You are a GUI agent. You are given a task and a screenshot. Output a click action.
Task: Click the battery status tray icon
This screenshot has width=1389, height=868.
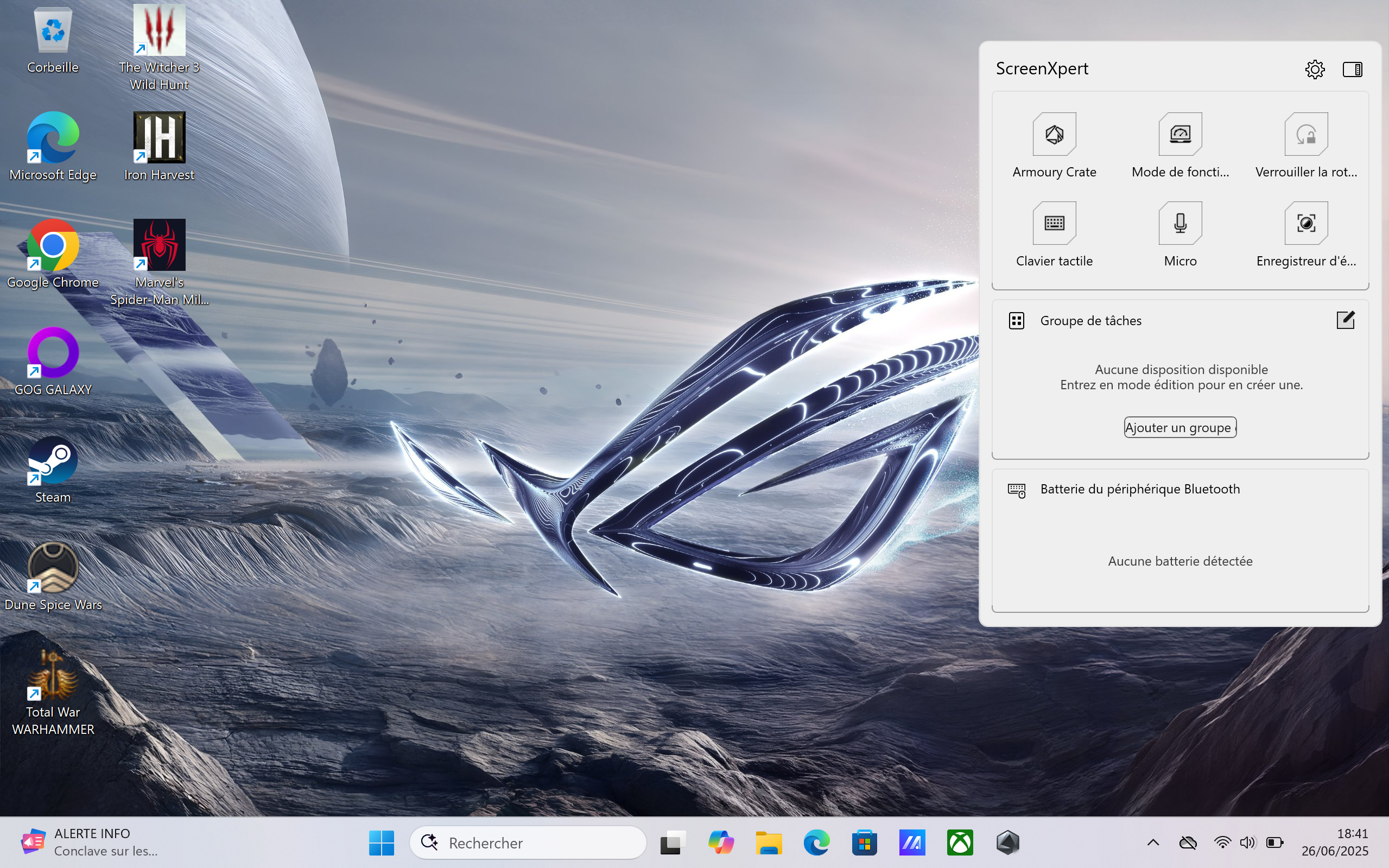click(1276, 842)
